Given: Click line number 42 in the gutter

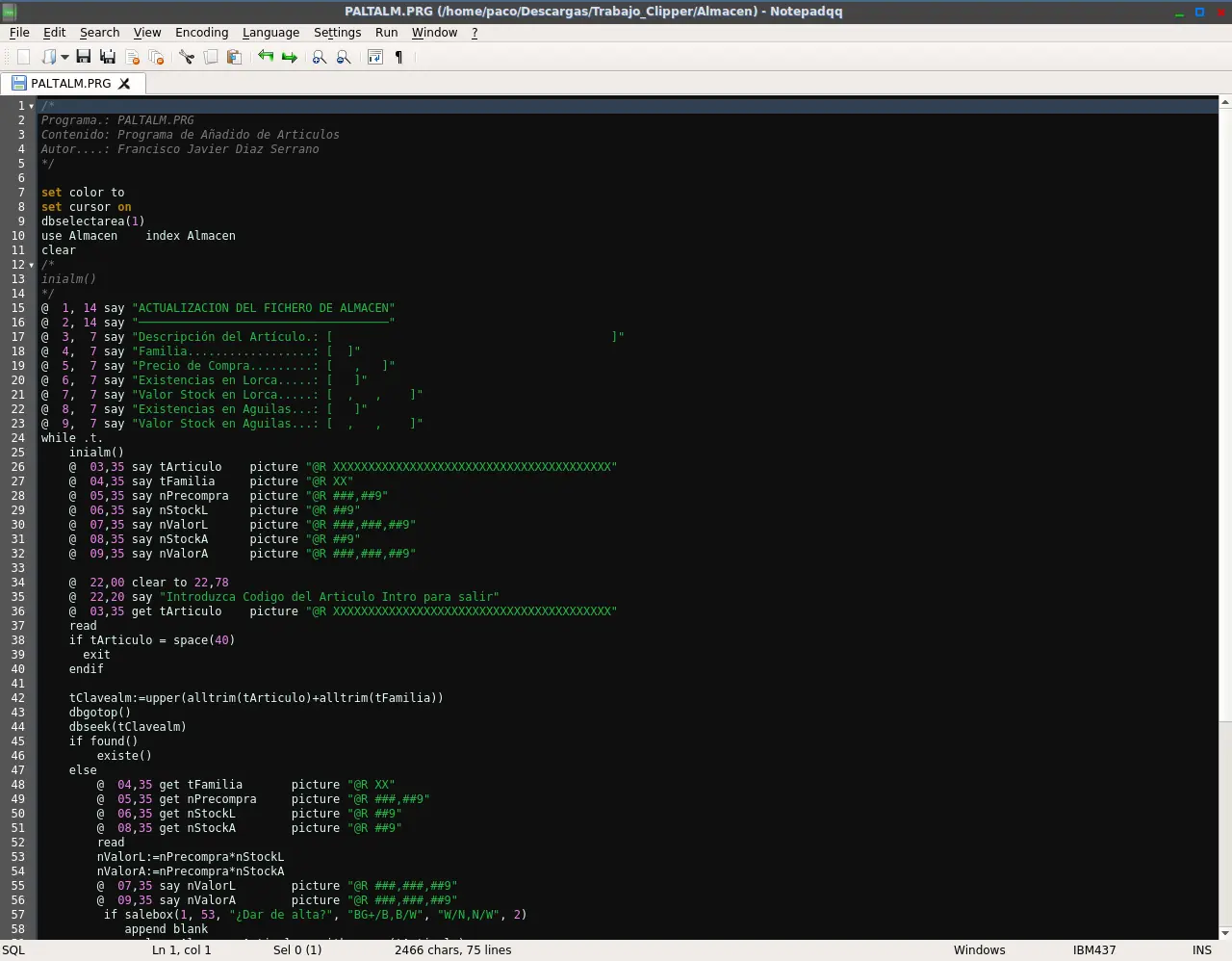Looking at the screenshot, I should coord(18,698).
